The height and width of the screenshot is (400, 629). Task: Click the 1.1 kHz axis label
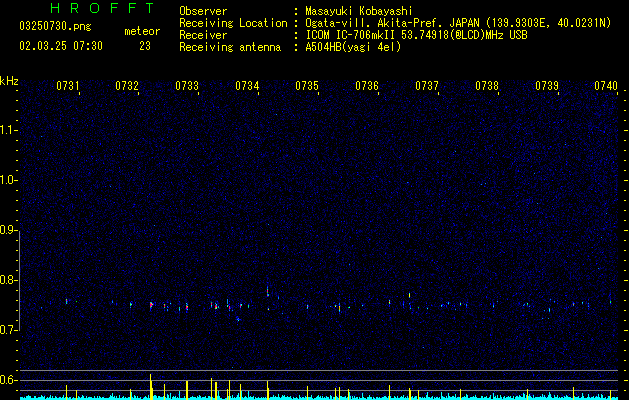coord(7,130)
